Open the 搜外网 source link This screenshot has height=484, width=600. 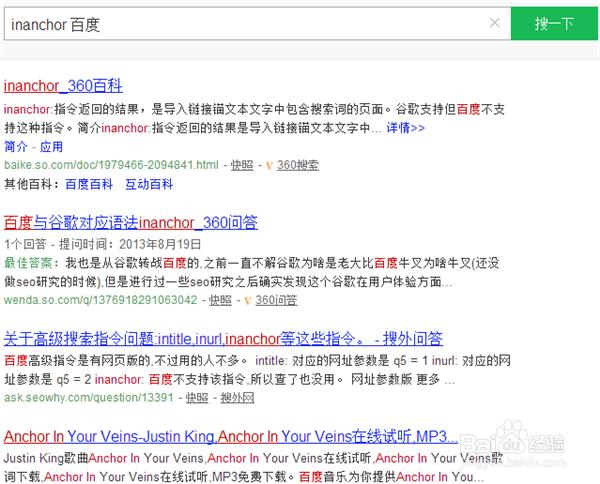coord(237,398)
